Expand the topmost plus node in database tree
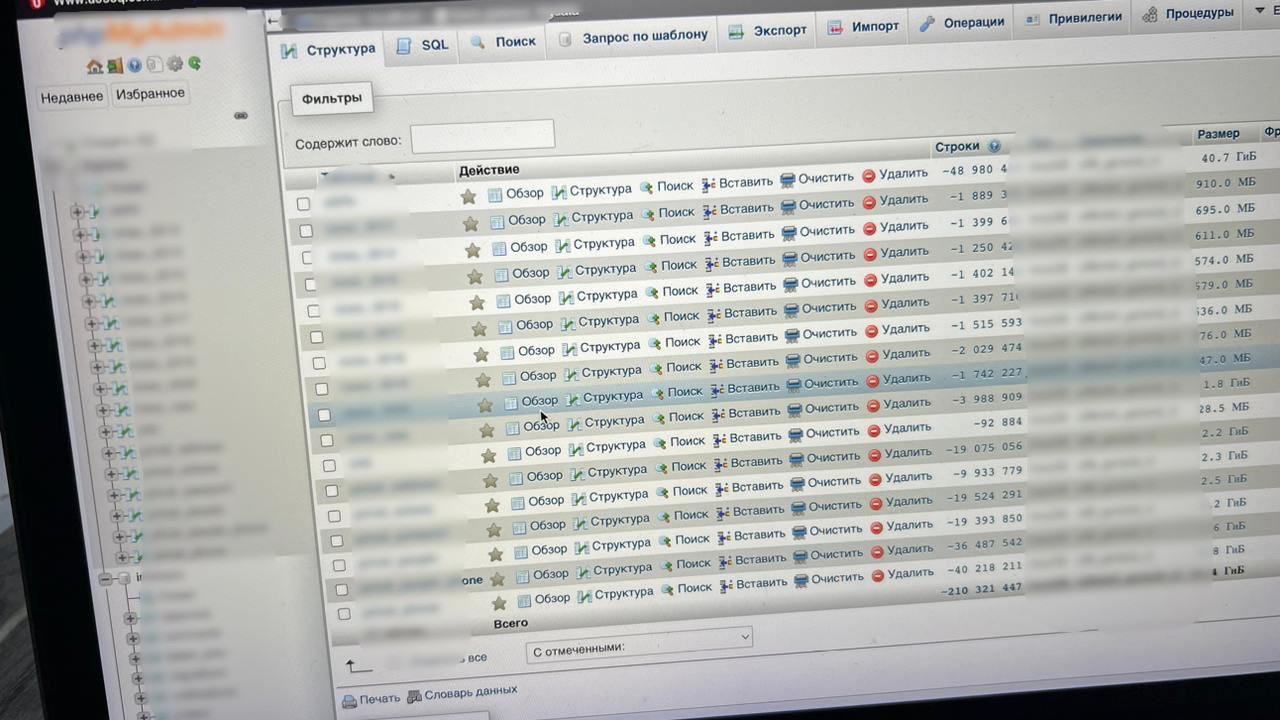Screen dimensions: 1280x720 tap(77, 211)
